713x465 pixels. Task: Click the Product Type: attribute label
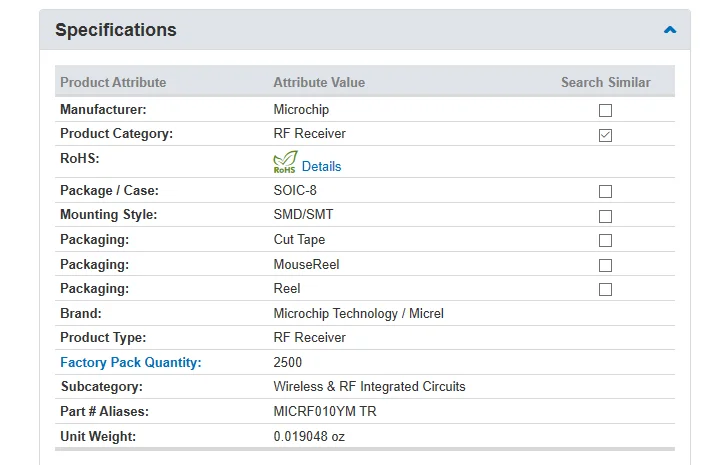[103, 338]
